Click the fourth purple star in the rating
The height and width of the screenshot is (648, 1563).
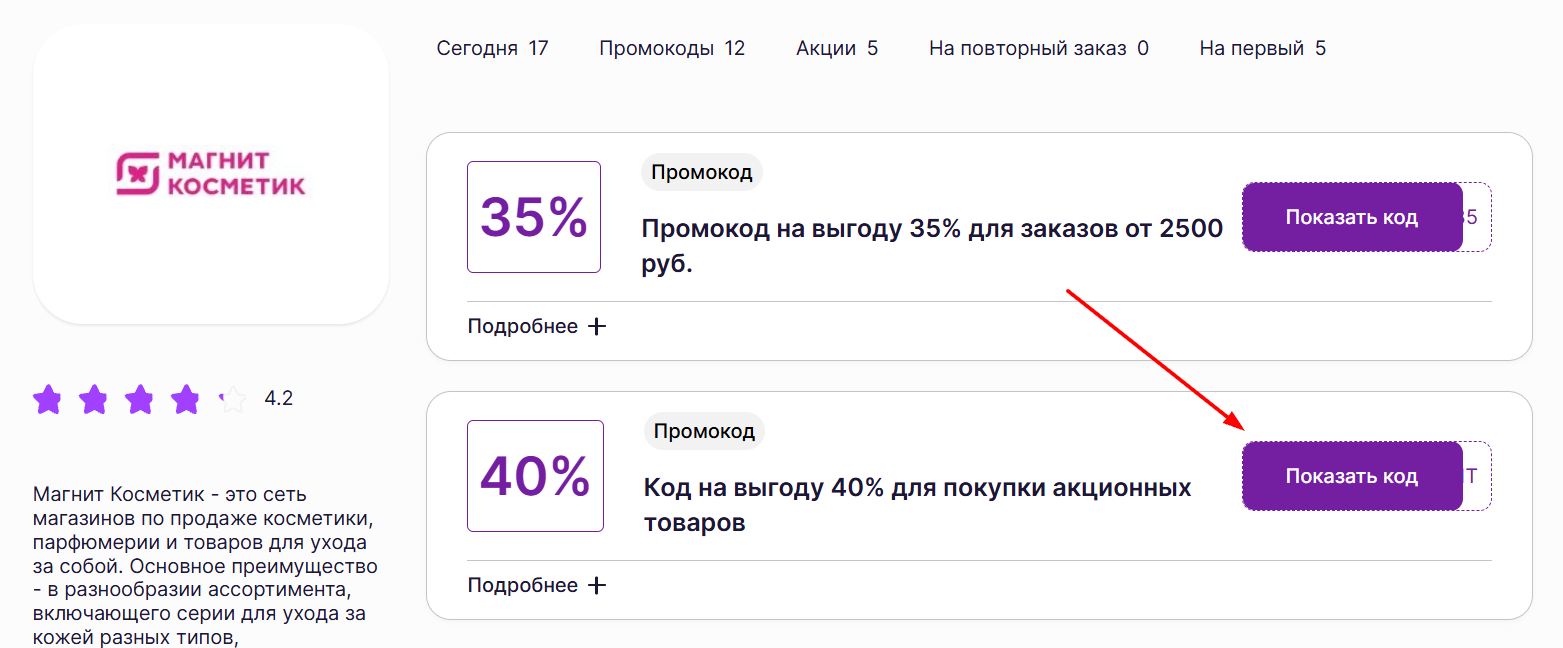tap(185, 397)
